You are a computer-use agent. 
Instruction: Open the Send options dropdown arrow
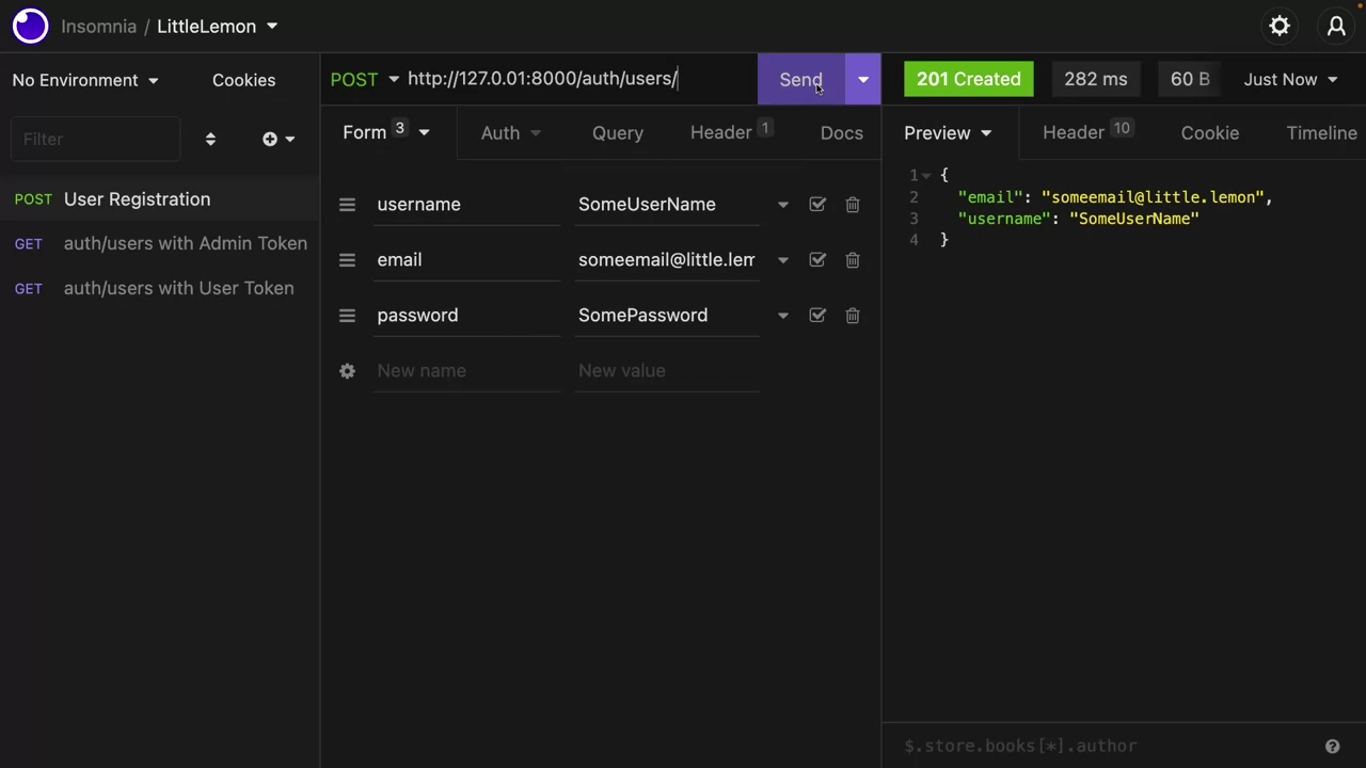point(863,79)
